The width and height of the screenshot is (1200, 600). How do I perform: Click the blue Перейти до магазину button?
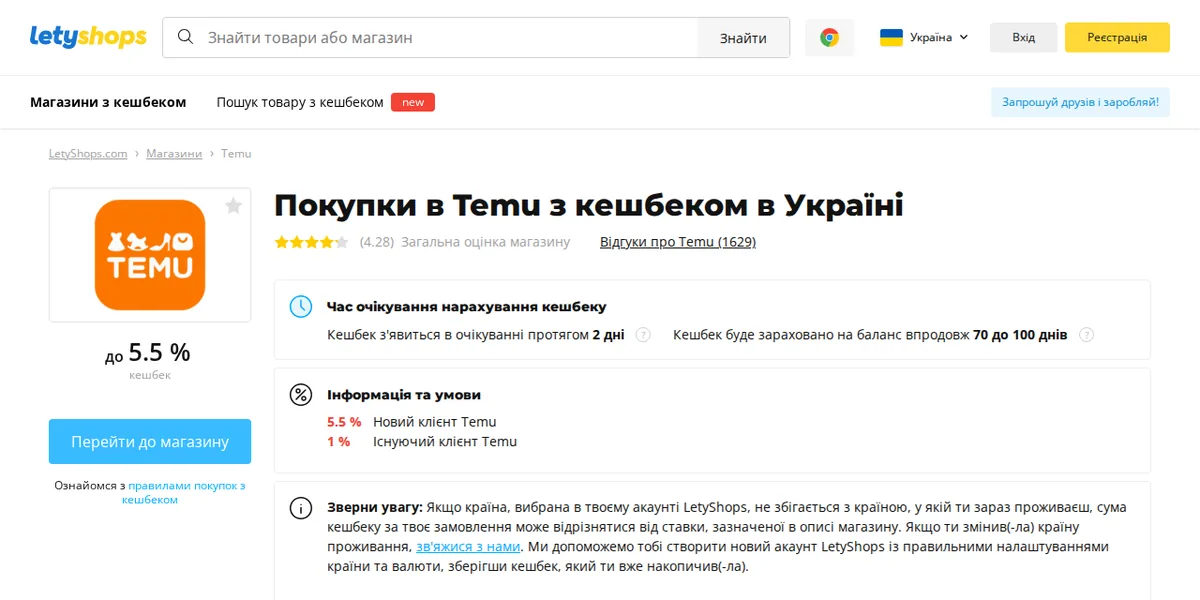150,442
